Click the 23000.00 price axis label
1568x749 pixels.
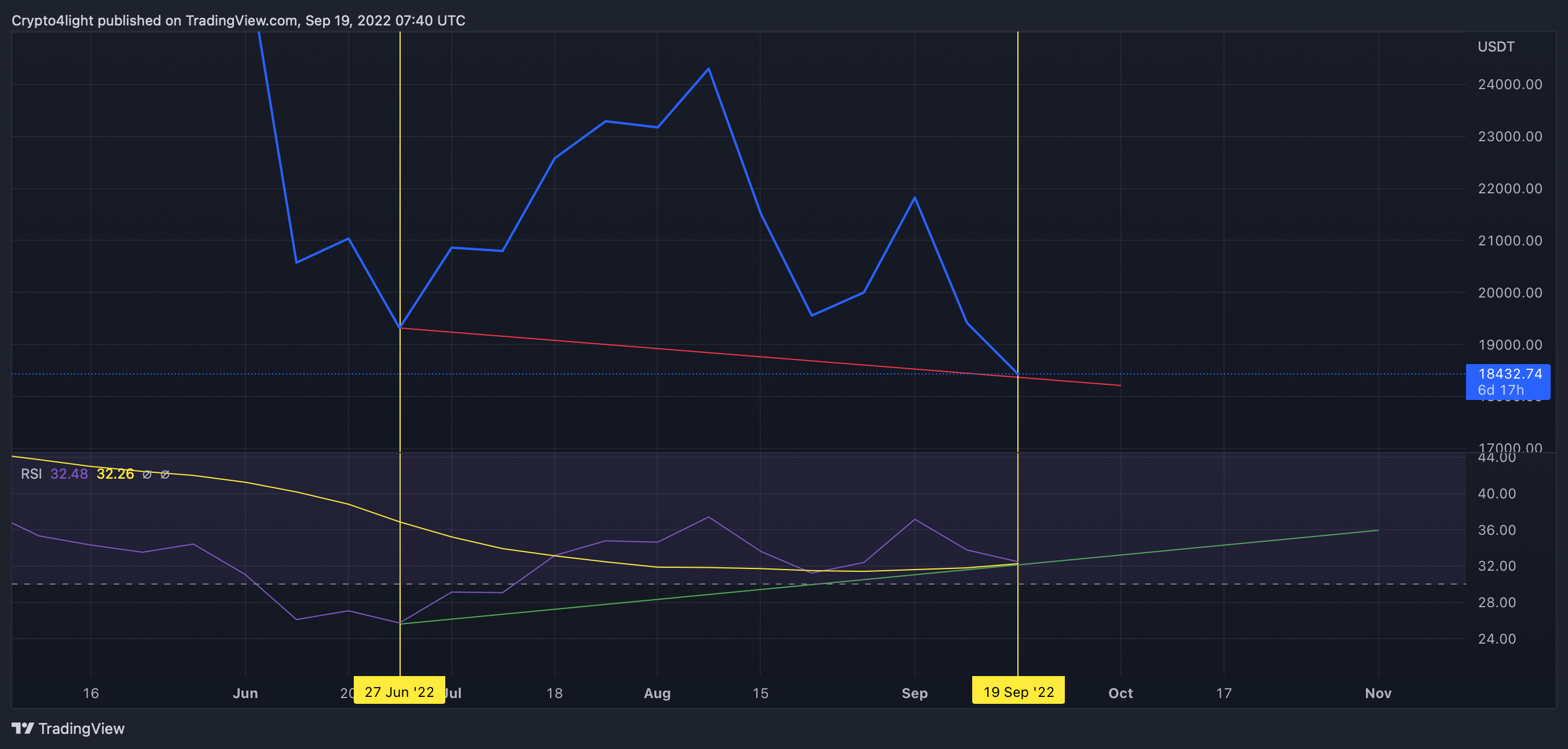pyautogui.click(x=1510, y=136)
